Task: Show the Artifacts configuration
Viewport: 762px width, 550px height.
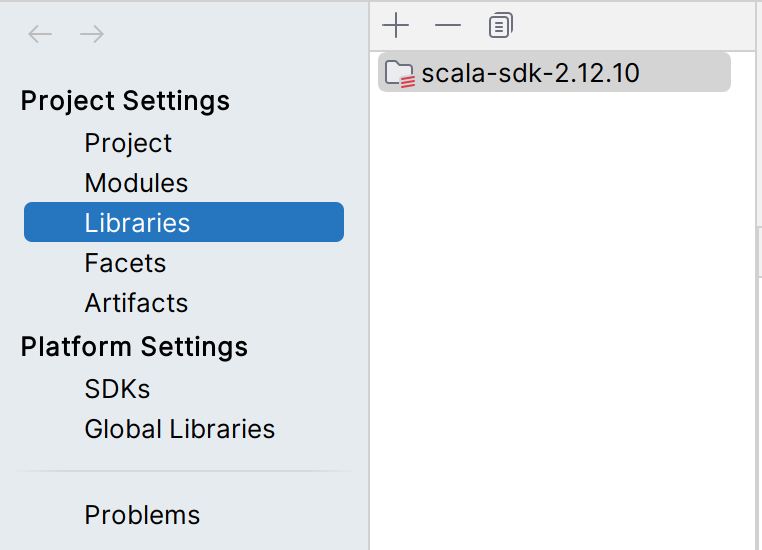Action: tap(136, 303)
